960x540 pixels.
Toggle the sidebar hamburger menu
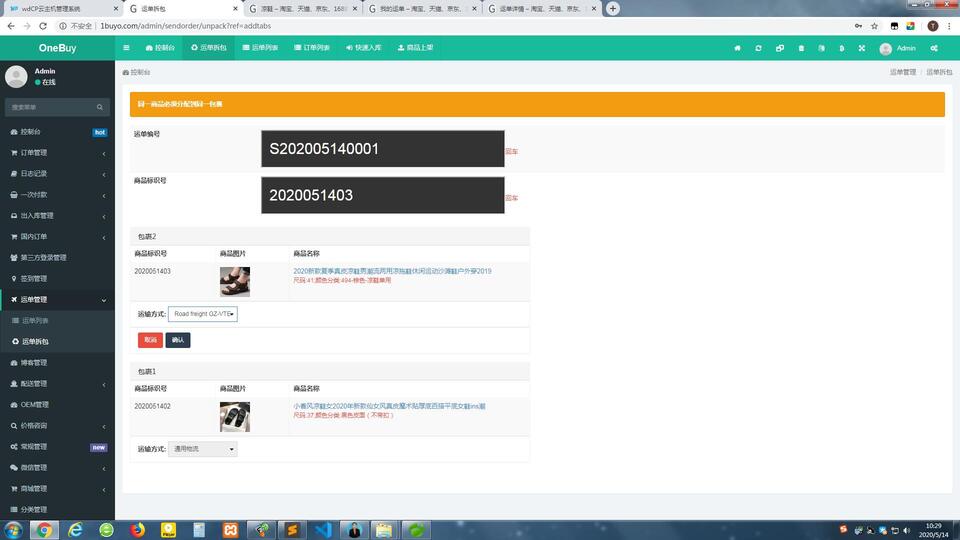coord(126,48)
